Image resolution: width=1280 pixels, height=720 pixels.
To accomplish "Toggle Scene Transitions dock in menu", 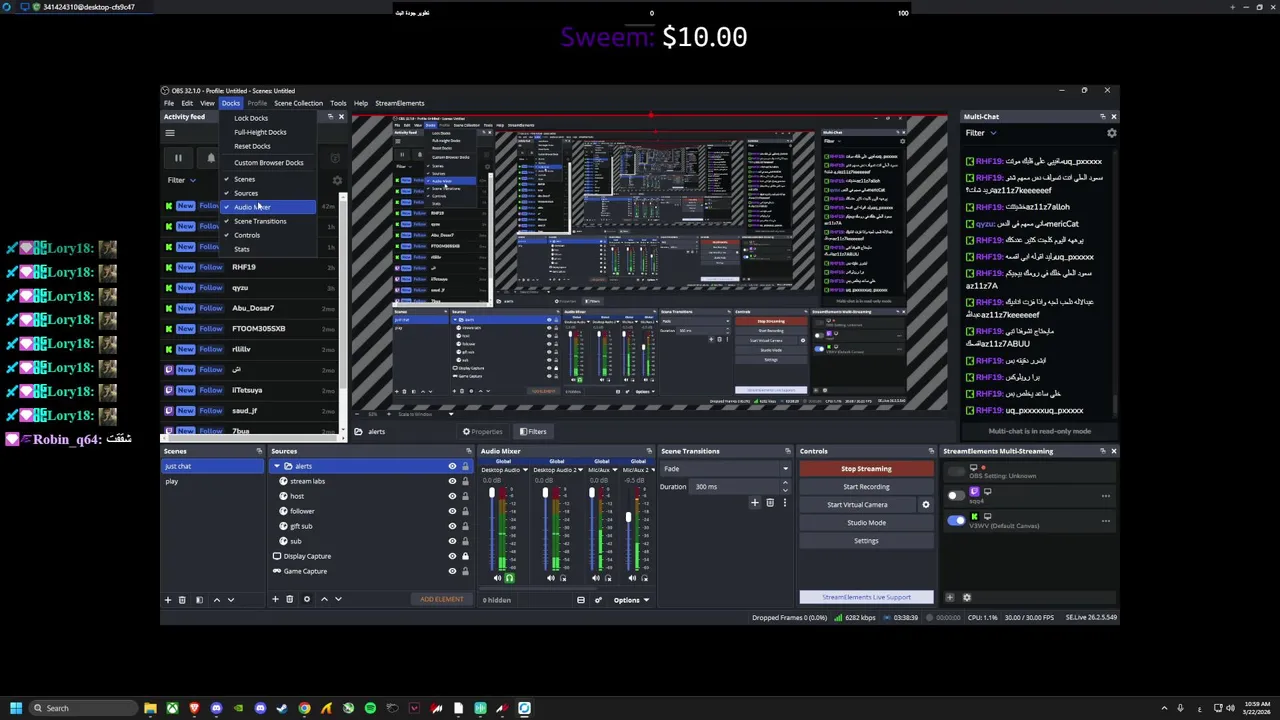I will (260, 221).
